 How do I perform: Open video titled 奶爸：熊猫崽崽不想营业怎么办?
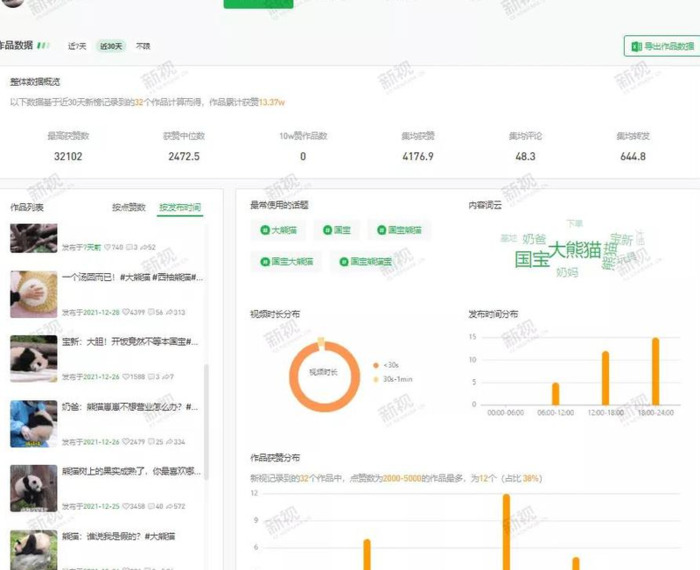point(130,407)
